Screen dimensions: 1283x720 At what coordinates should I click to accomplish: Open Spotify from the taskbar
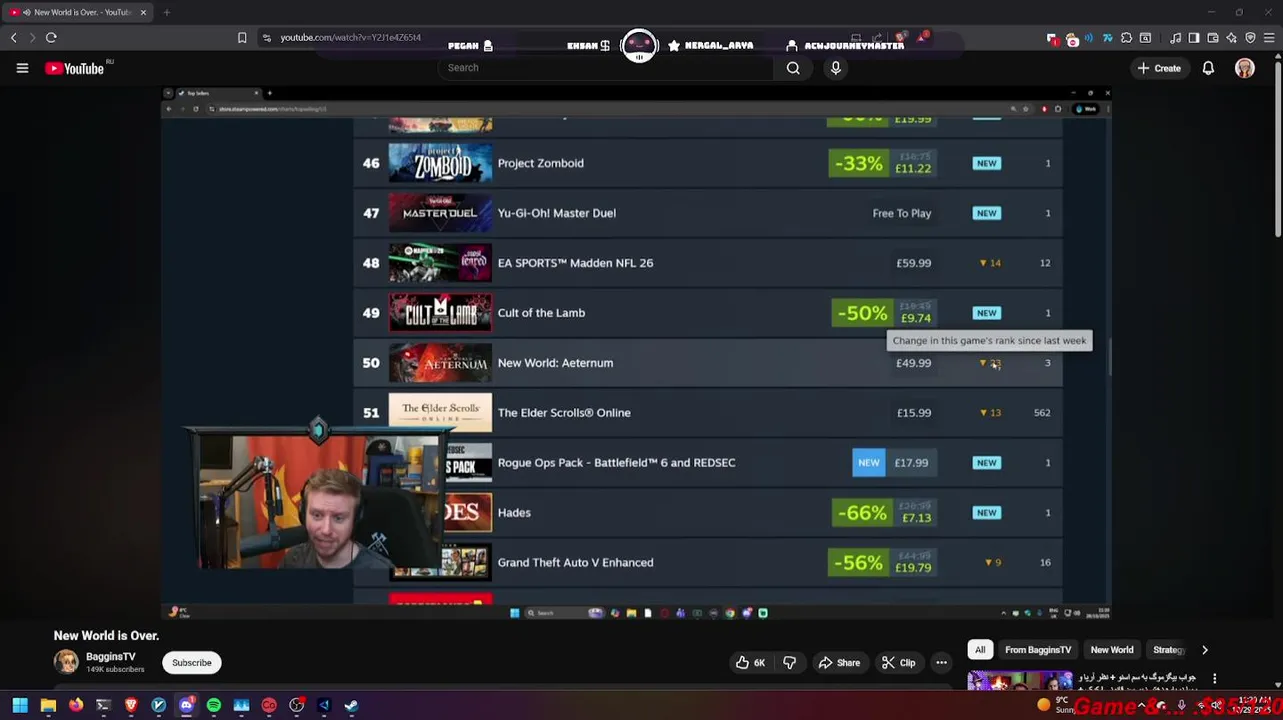click(214, 705)
